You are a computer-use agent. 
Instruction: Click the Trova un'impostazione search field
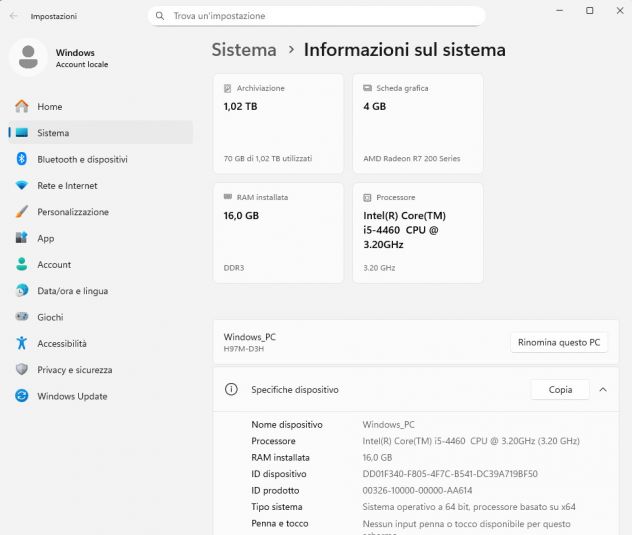(317, 16)
